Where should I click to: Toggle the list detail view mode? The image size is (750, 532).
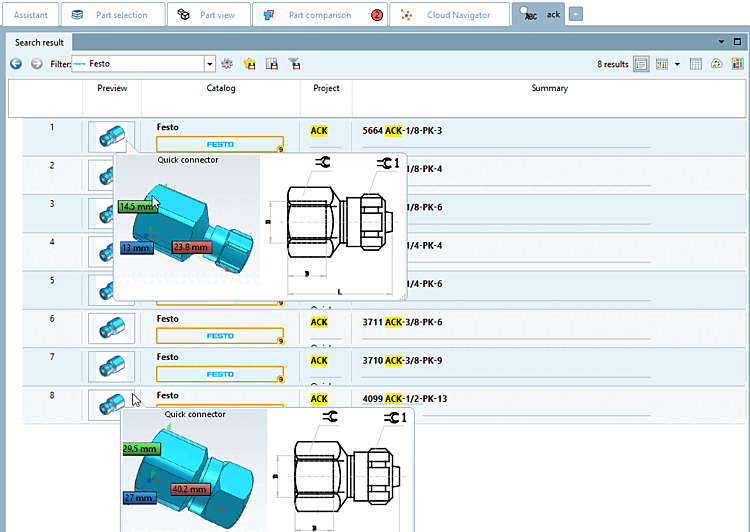[x=641, y=64]
